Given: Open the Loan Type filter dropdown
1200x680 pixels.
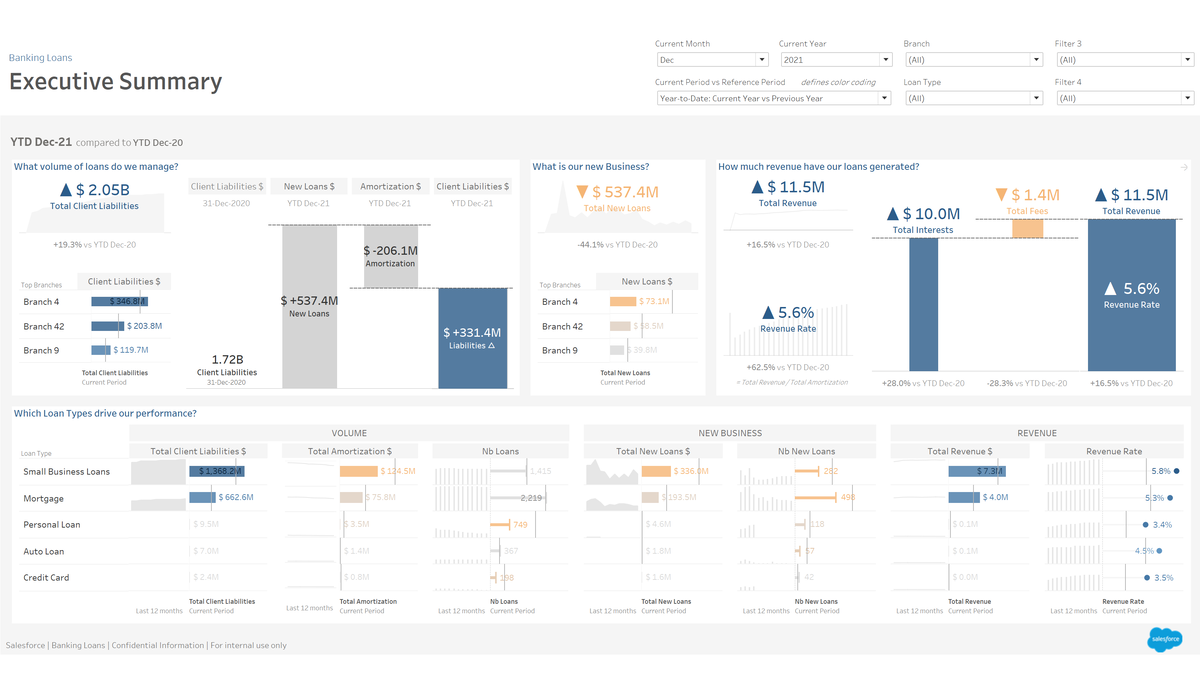Looking at the screenshot, I should point(972,98).
